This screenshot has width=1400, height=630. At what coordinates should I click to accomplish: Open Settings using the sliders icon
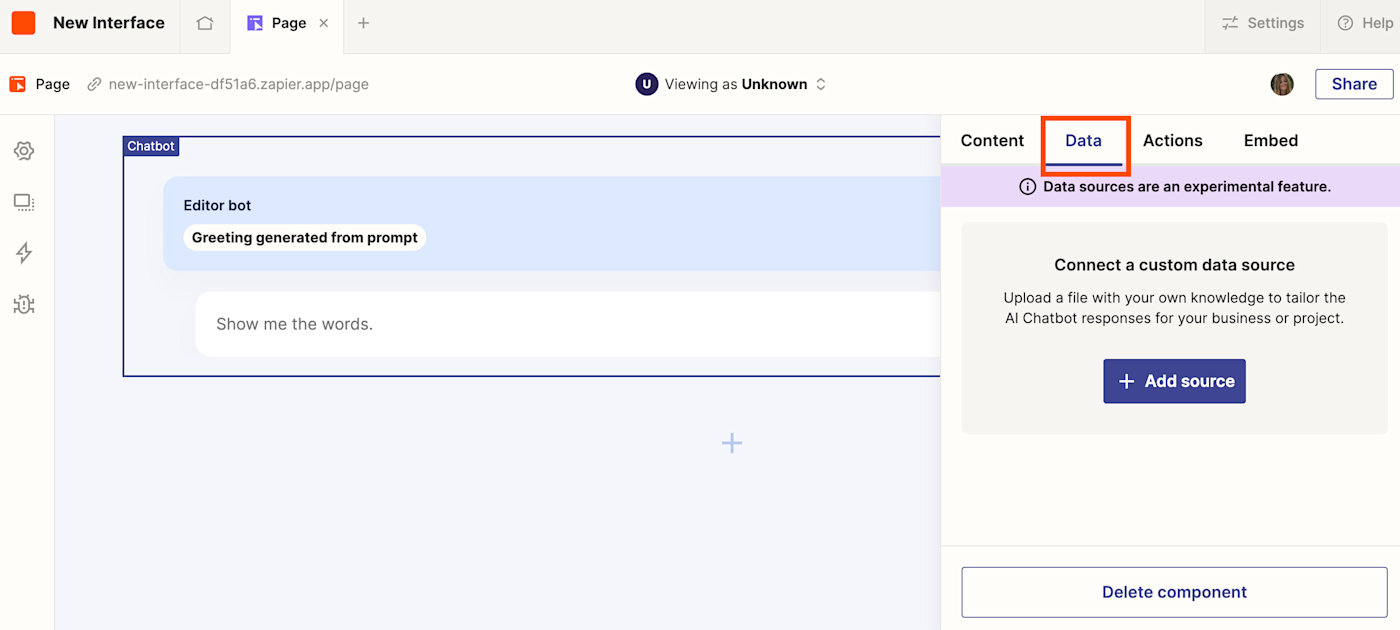pyautogui.click(x=1231, y=22)
